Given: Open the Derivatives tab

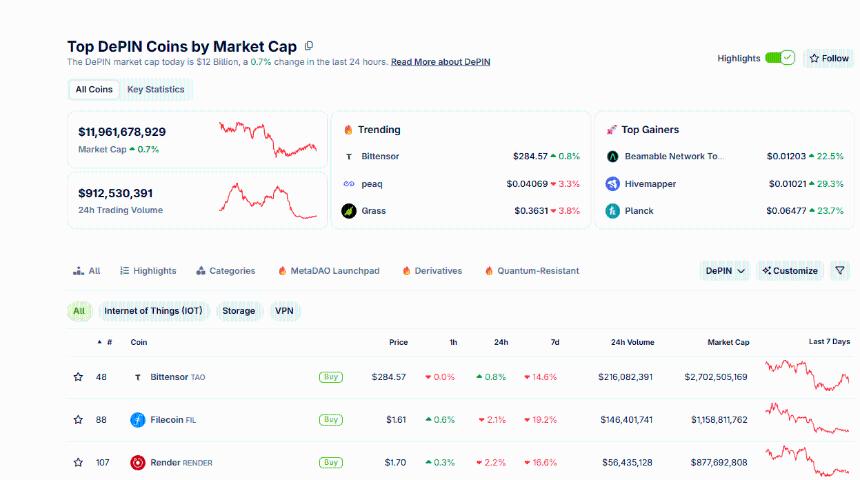Looking at the screenshot, I should coord(432,271).
